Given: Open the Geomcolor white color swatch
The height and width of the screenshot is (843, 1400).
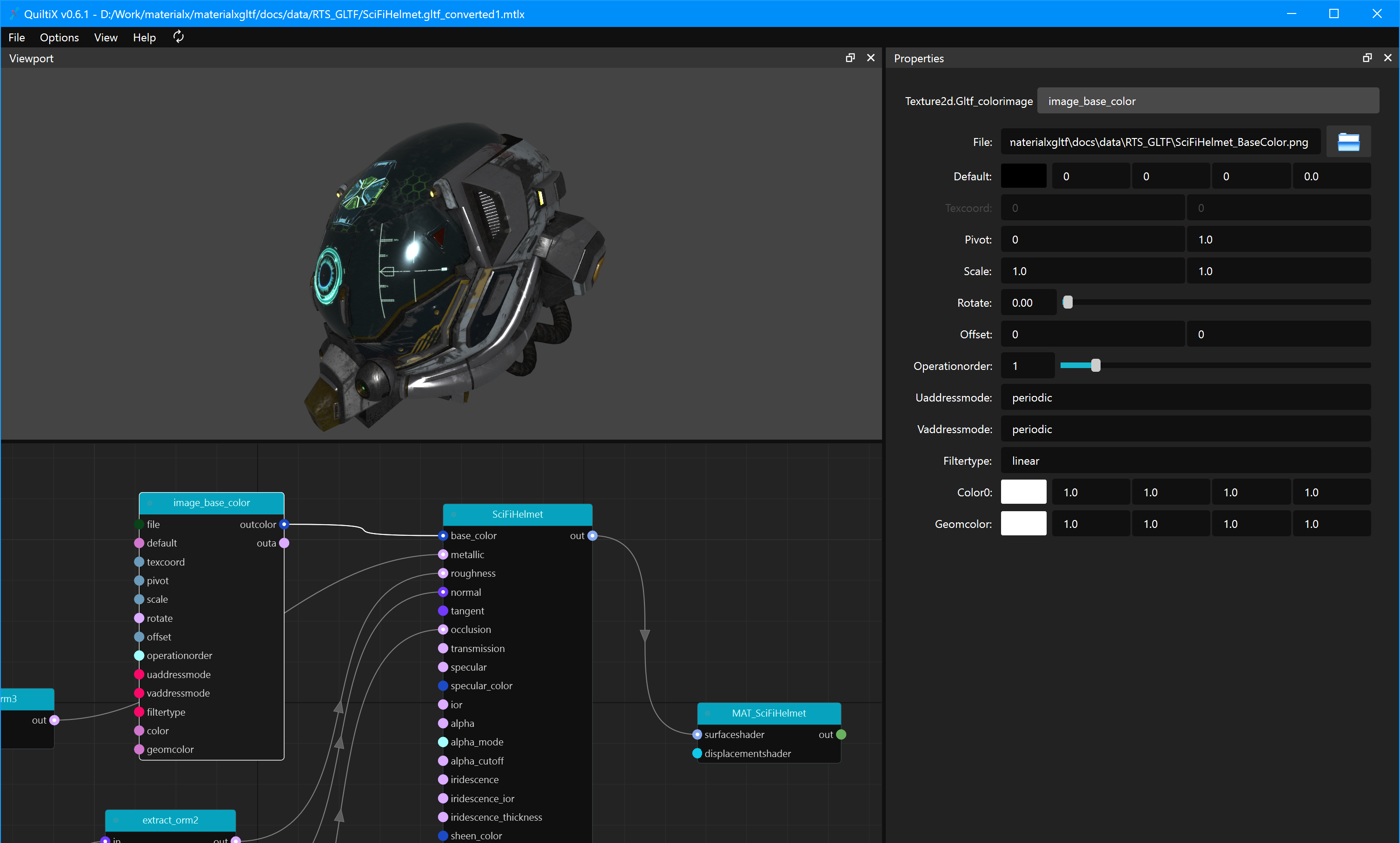Looking at the screenshot, I should pos(1023,524).
